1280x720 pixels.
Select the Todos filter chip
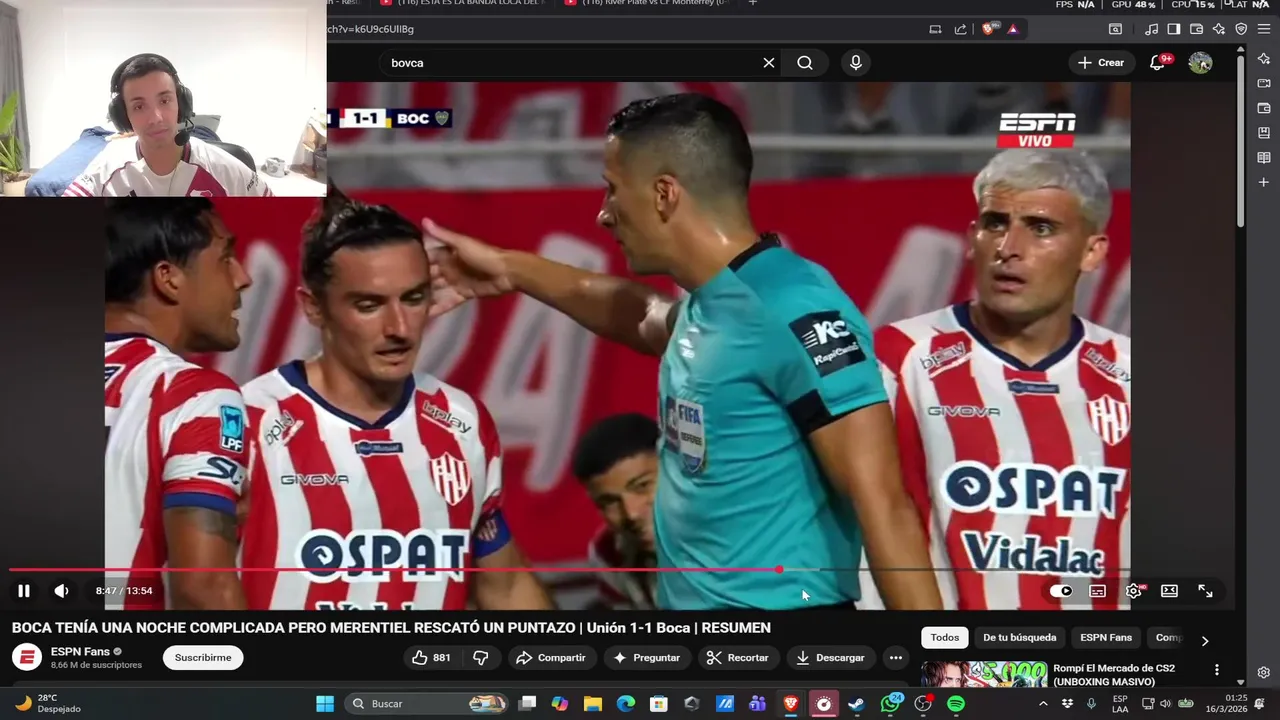click(x=945, y=638)
